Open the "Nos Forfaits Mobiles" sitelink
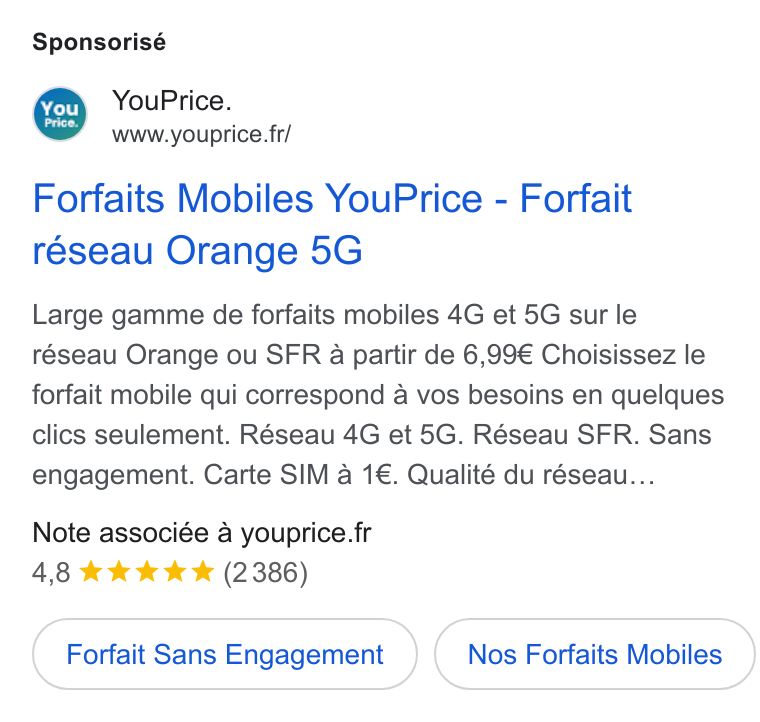The width and height of the screenshot is (760, 722). point(595,654)
